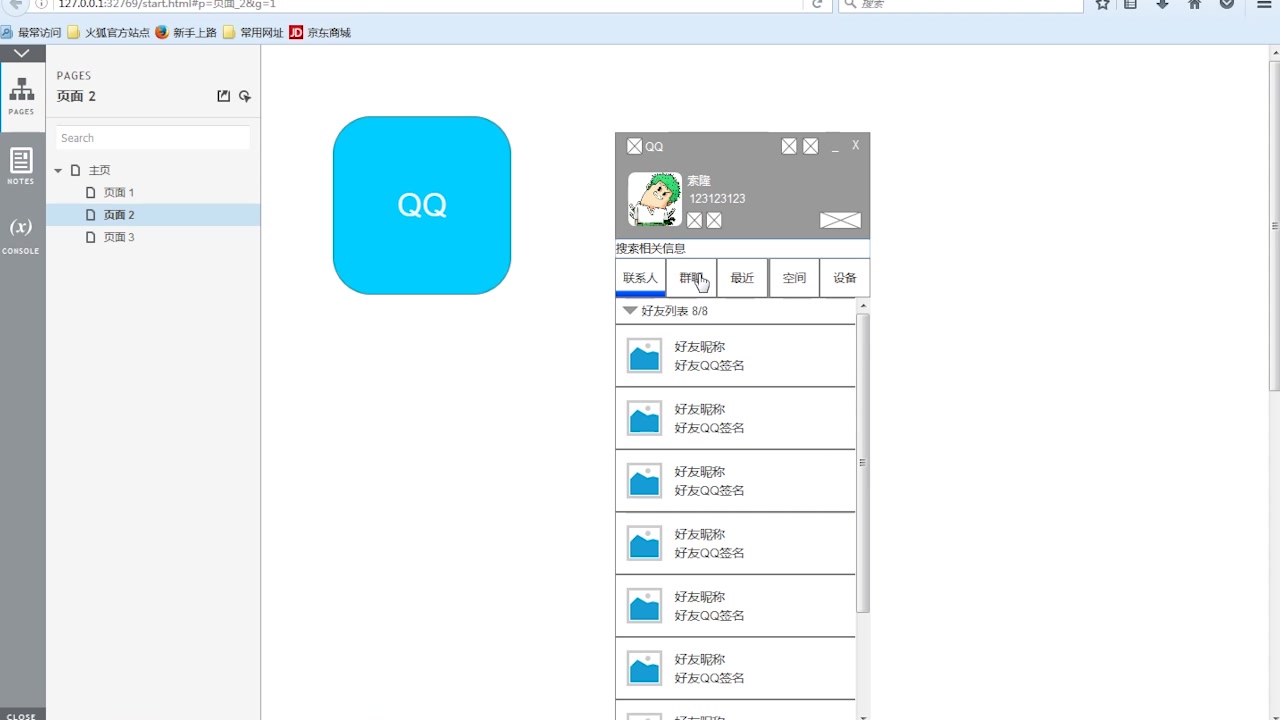Viewport: 1280px width, 720px height.
Task: Switch to the 设备 tab
Action: pyautogui.click(x=845, y=278)
